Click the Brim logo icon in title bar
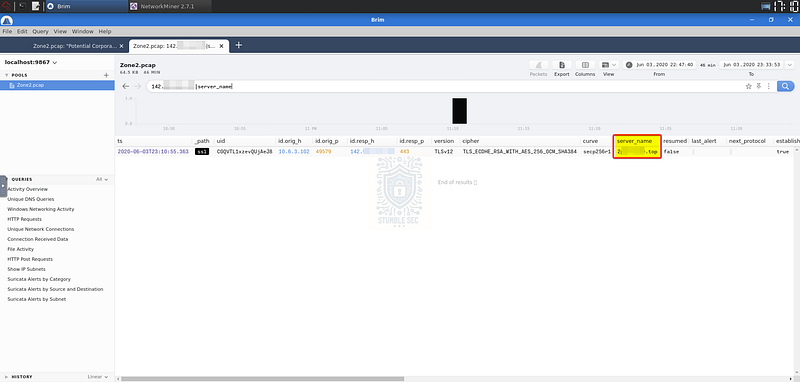The width and height of the screenshot is (800, 382). coord(7,20)
